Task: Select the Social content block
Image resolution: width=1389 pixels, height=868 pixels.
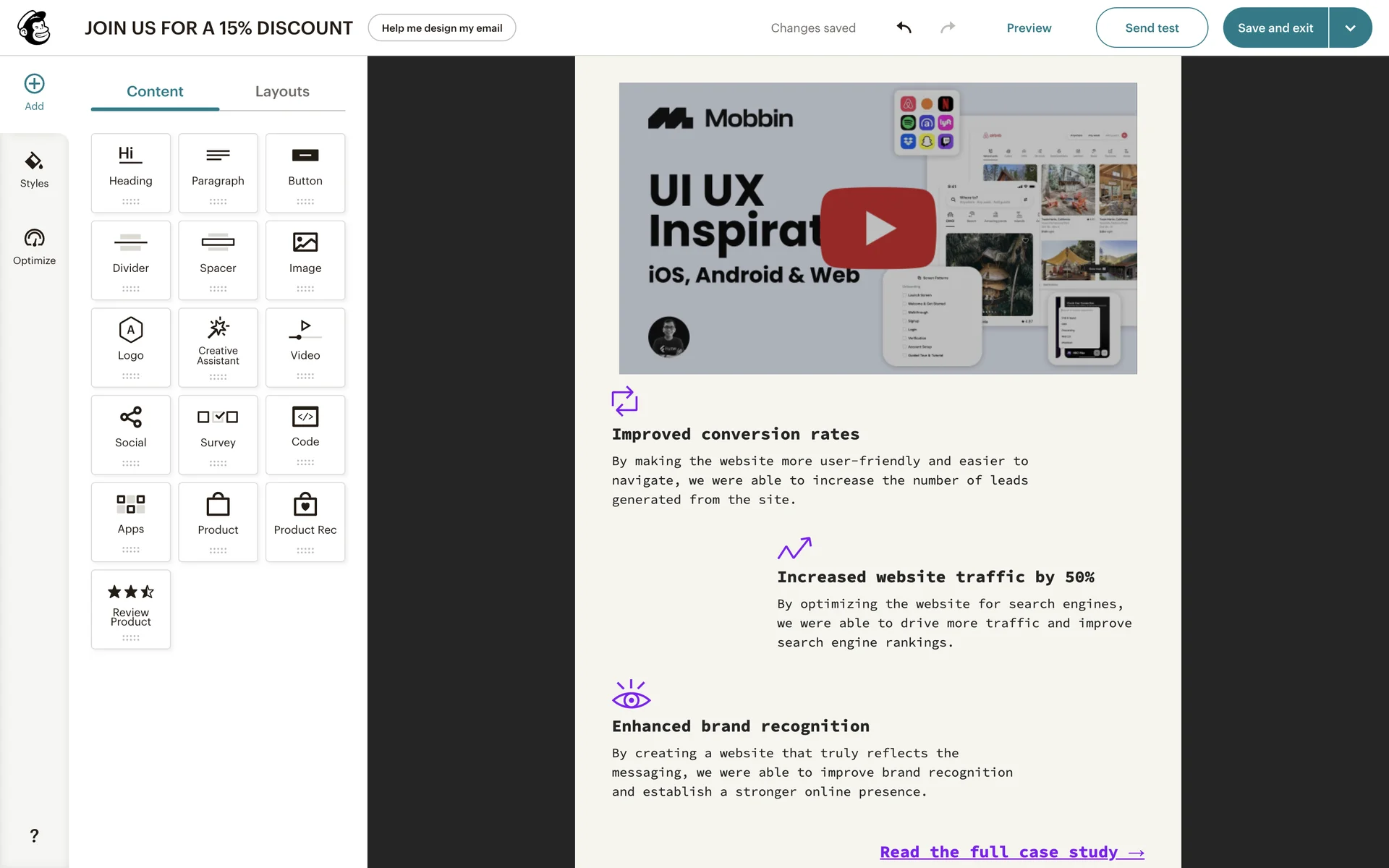Action: tap(131, 434)
